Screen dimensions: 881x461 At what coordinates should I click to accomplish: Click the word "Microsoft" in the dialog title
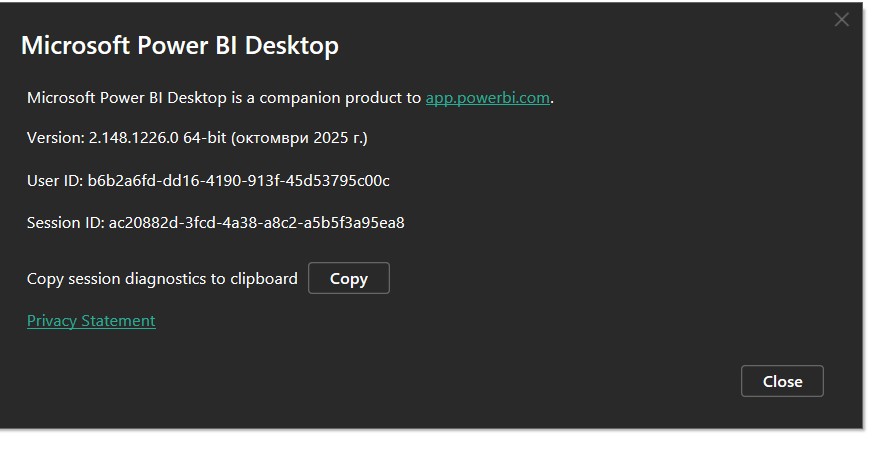pyautogui.click(x=77, y=46)
